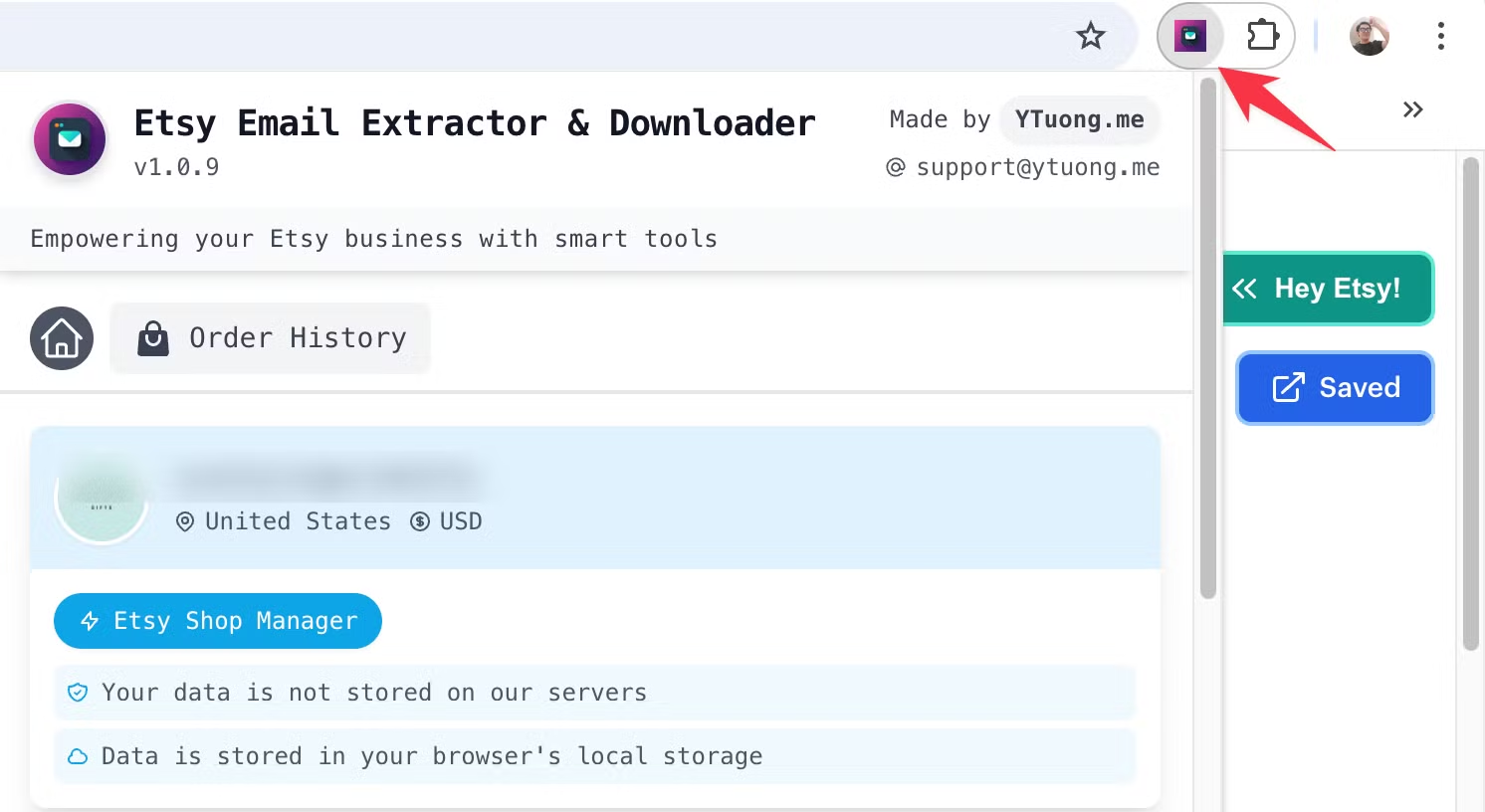
Task: Click the support@ytuong.me email address
Action: 1037,167
